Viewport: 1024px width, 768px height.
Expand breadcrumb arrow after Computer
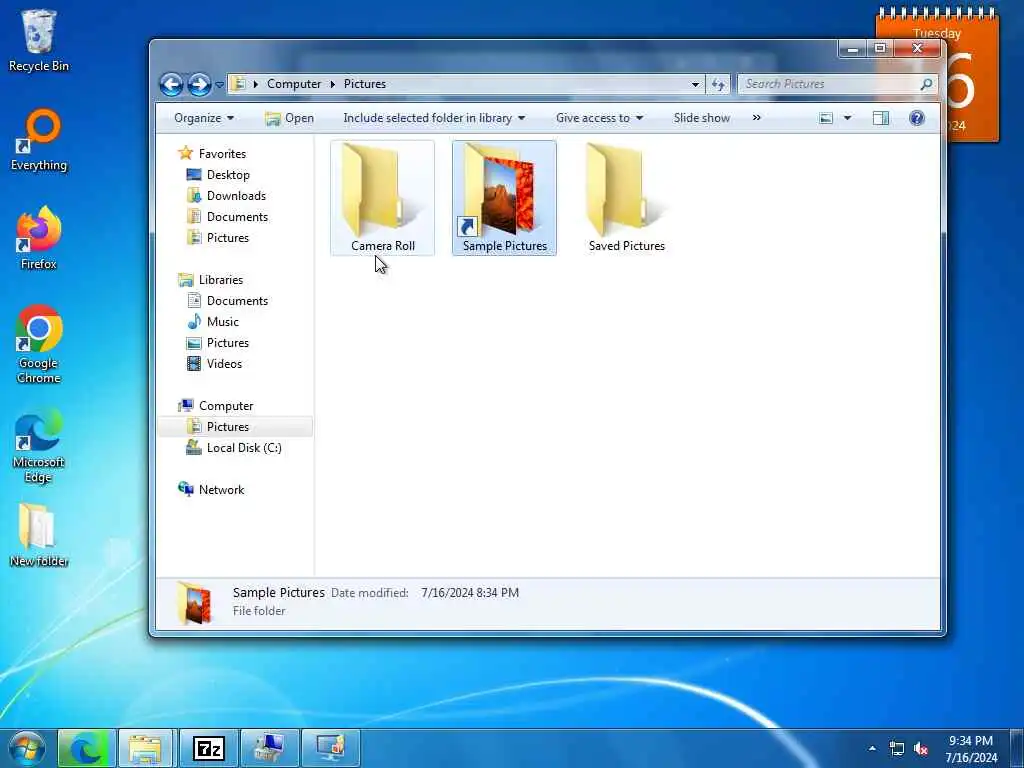point(332,84)
